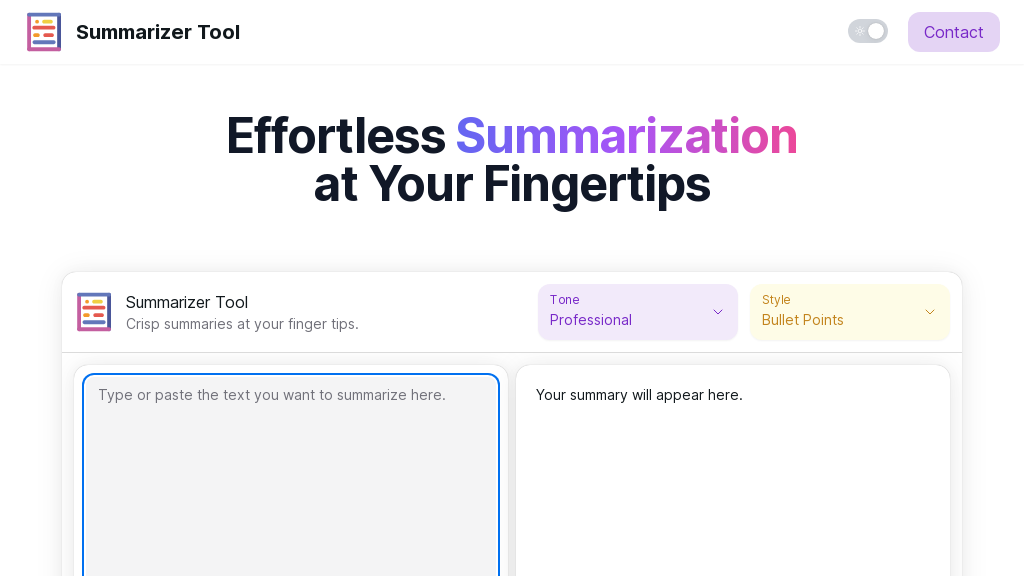The image size is (1024, 576).
Task: Click inside the summary output panel
Action: (733, 470)
